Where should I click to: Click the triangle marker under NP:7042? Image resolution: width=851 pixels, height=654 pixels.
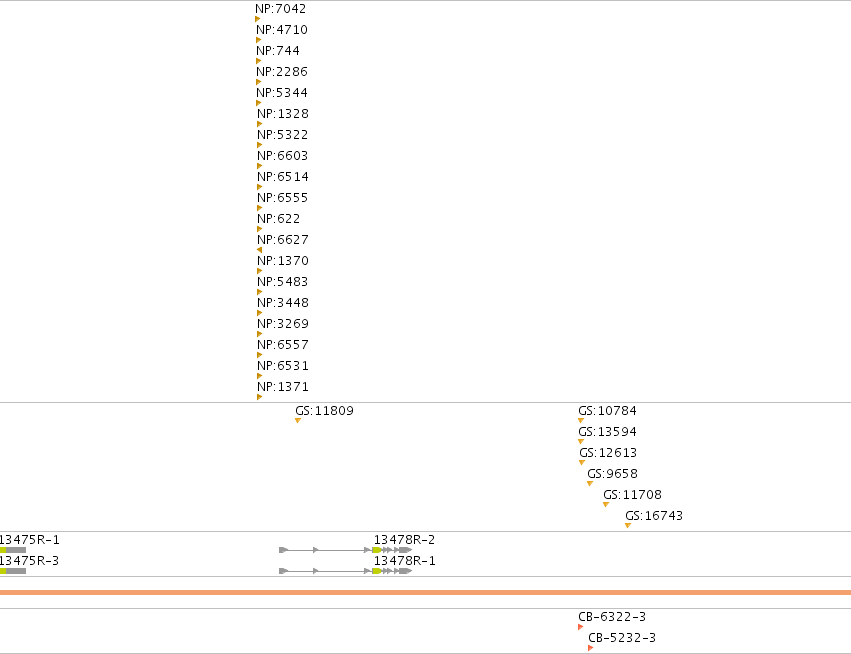pos(258,19)
